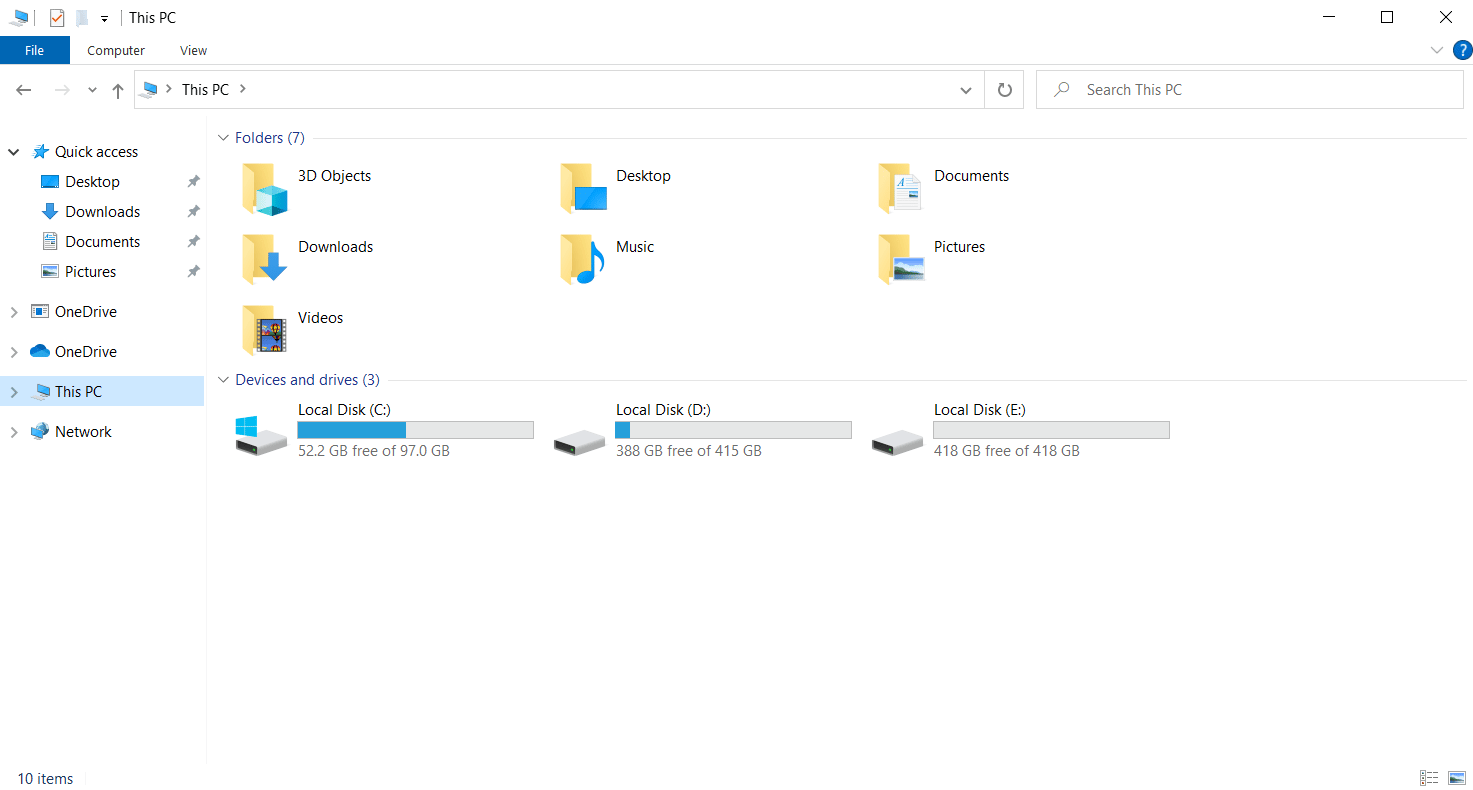Switch to the Computer ribbon tab
Screen dimensions: 1473x790
[115, 50]
